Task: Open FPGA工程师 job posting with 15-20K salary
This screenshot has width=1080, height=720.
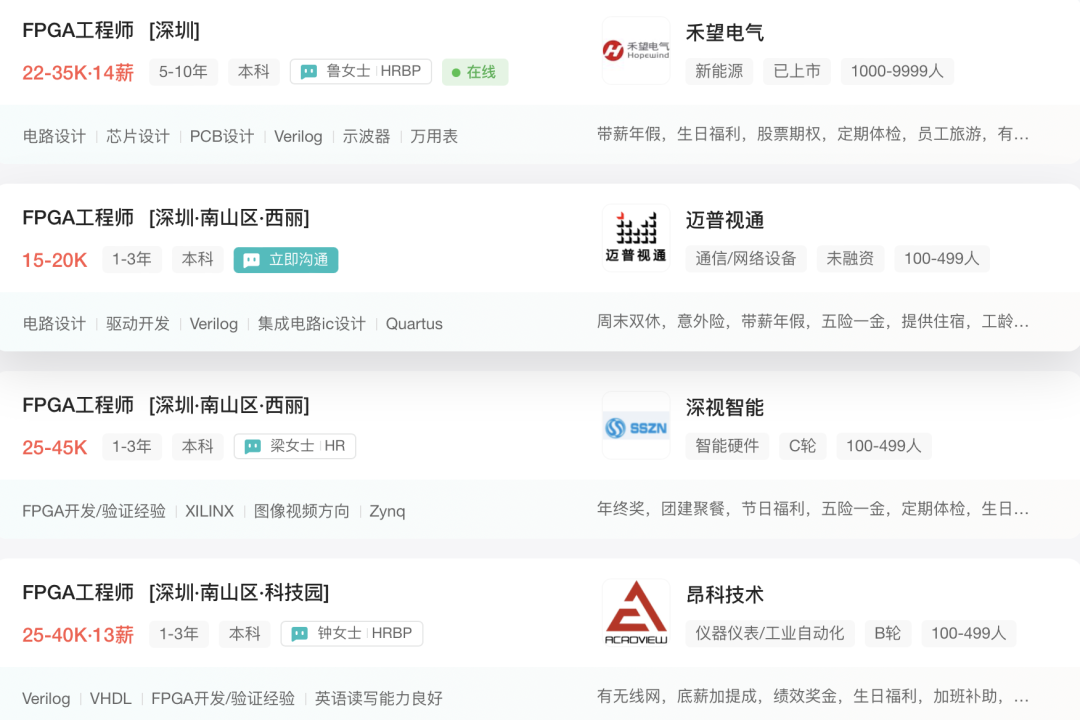Action: 166,218
